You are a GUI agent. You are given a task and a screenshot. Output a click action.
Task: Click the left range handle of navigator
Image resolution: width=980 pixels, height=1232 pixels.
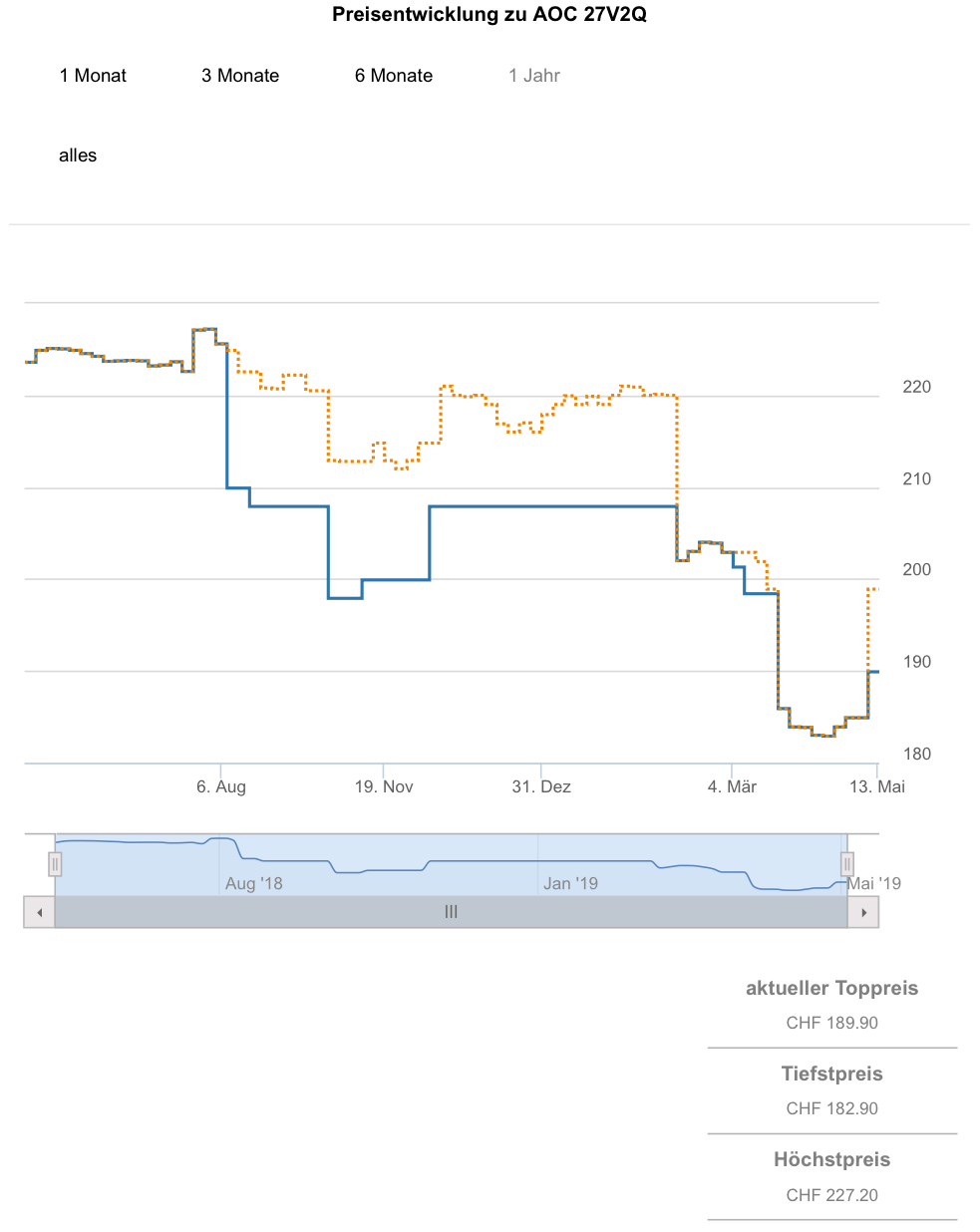(55, 863)
